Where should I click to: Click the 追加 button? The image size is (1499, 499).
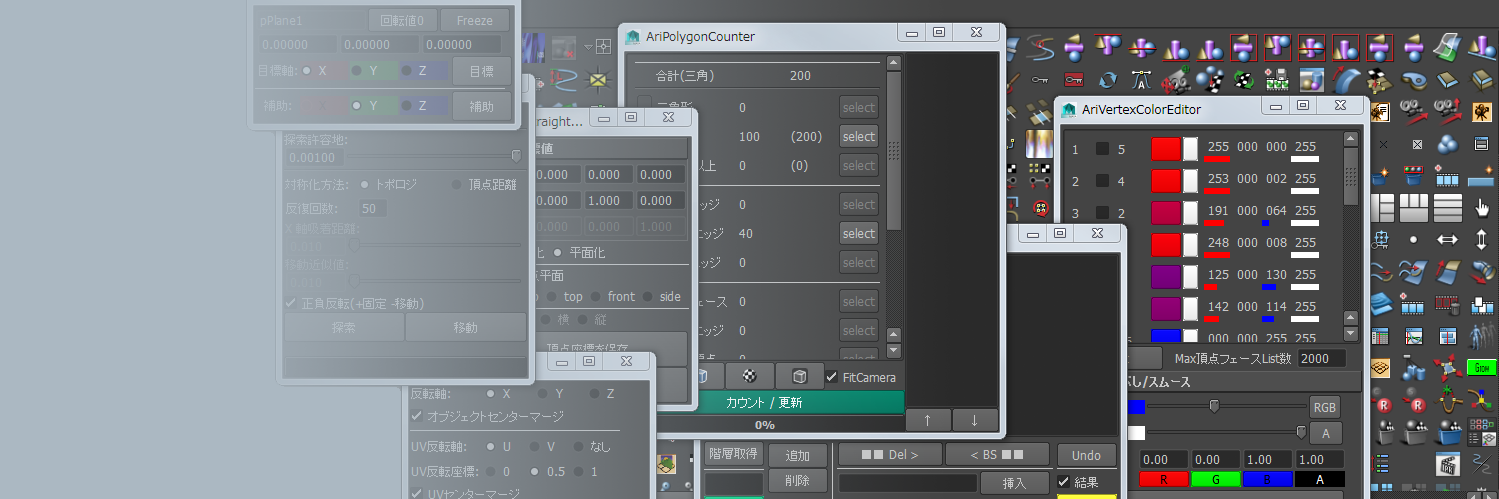click(798, 455)
